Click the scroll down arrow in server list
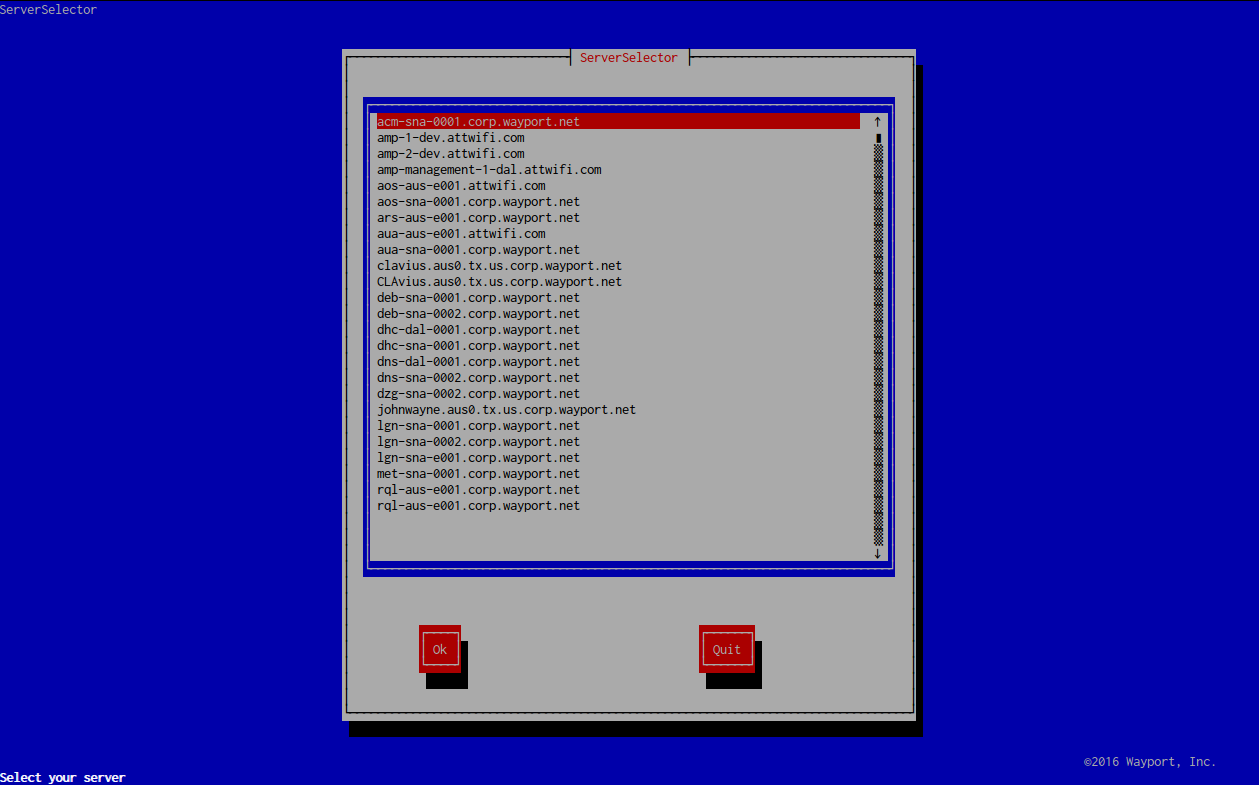The height and width of the screenshot is (785, 1259). click(x=878, y=553)
